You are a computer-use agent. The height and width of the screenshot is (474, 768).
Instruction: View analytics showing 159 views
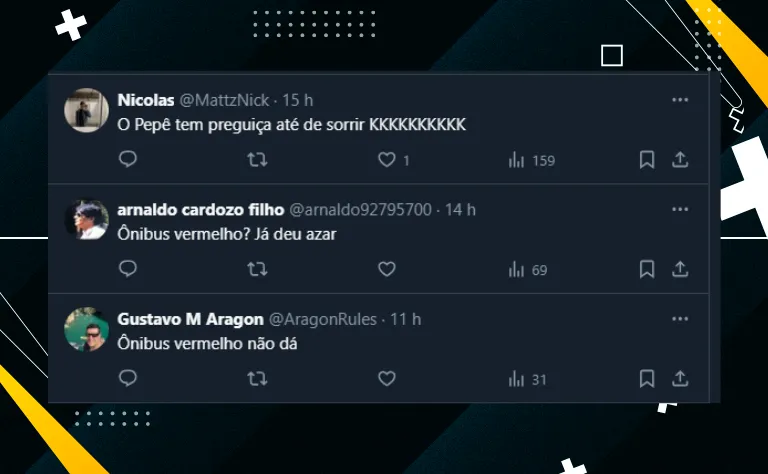coord(531,160)
